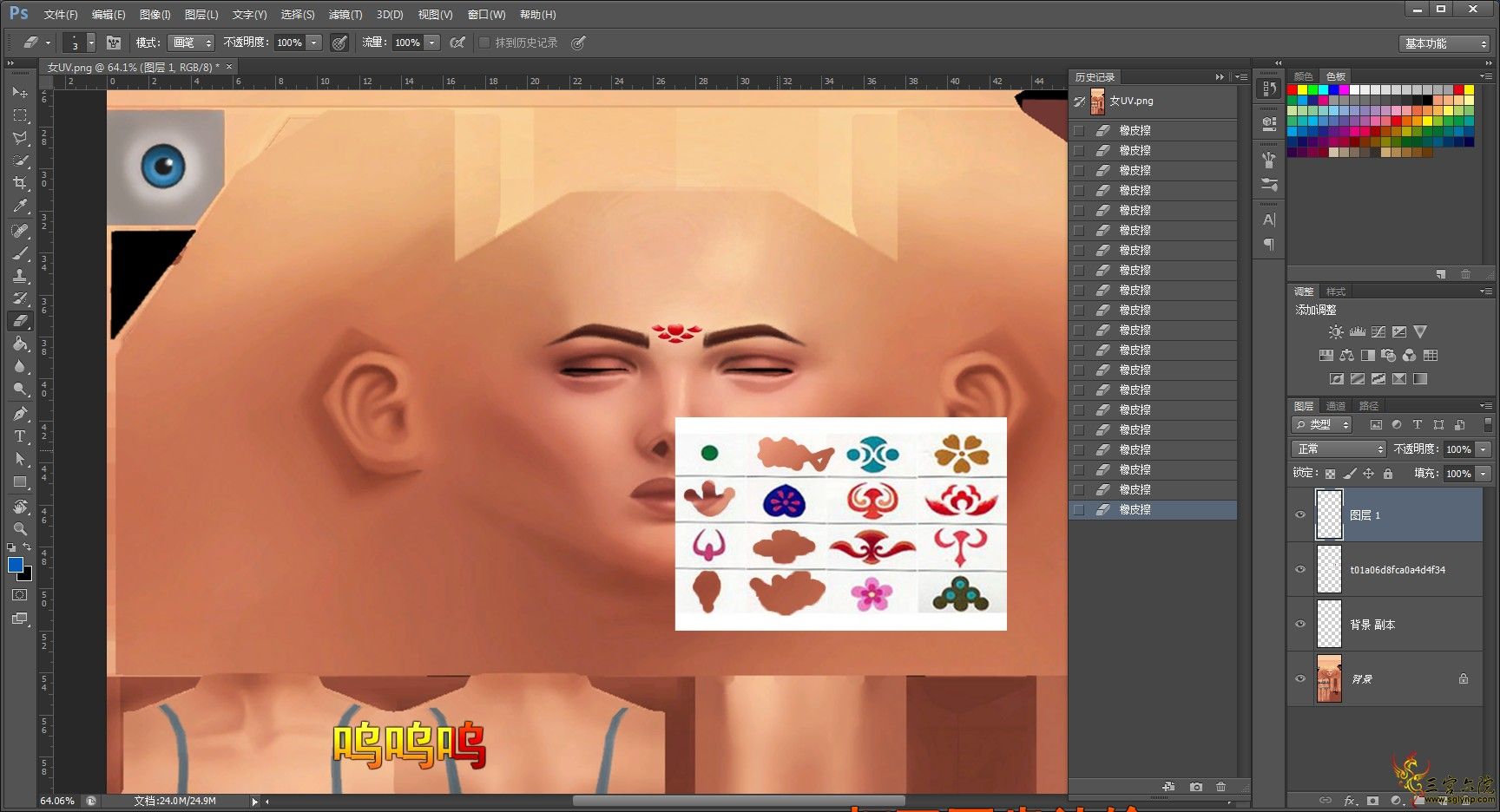Open layer filter type dropdown 类型
Viewport: 1500px width, 812px height.
click(x=1322, y=425)
